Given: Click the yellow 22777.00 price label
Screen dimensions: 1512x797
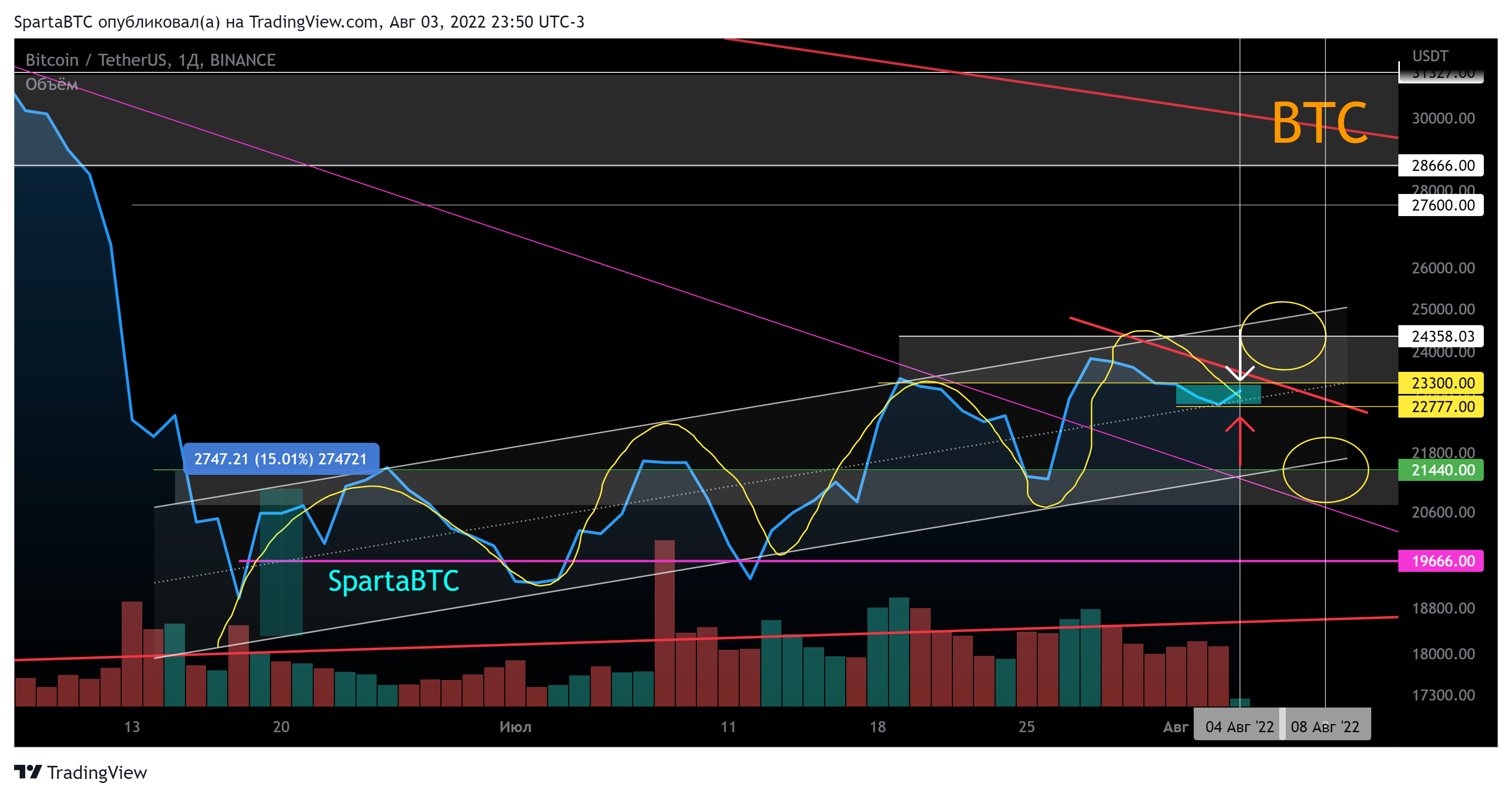Looking at the screenshot, I should coord(1441,407).
